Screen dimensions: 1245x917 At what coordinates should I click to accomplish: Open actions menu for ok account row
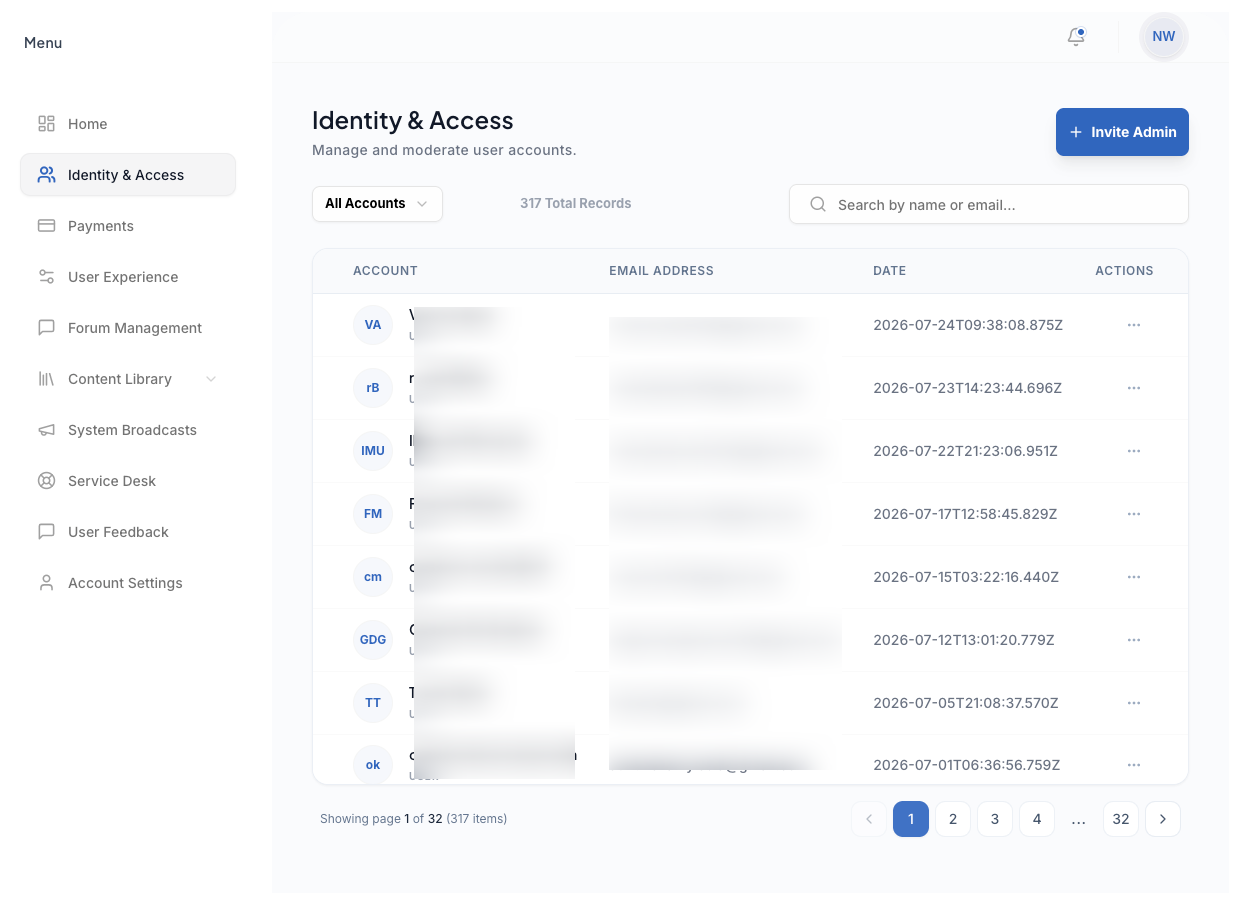coord(1134,765)
